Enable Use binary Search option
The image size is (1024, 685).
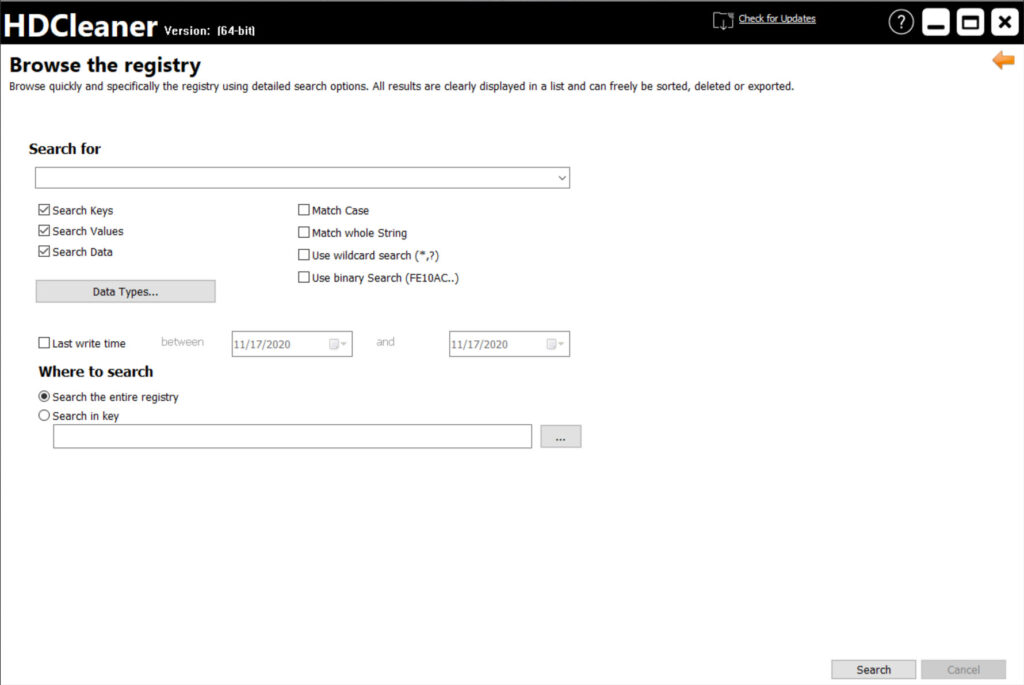(x=304, y=277)
